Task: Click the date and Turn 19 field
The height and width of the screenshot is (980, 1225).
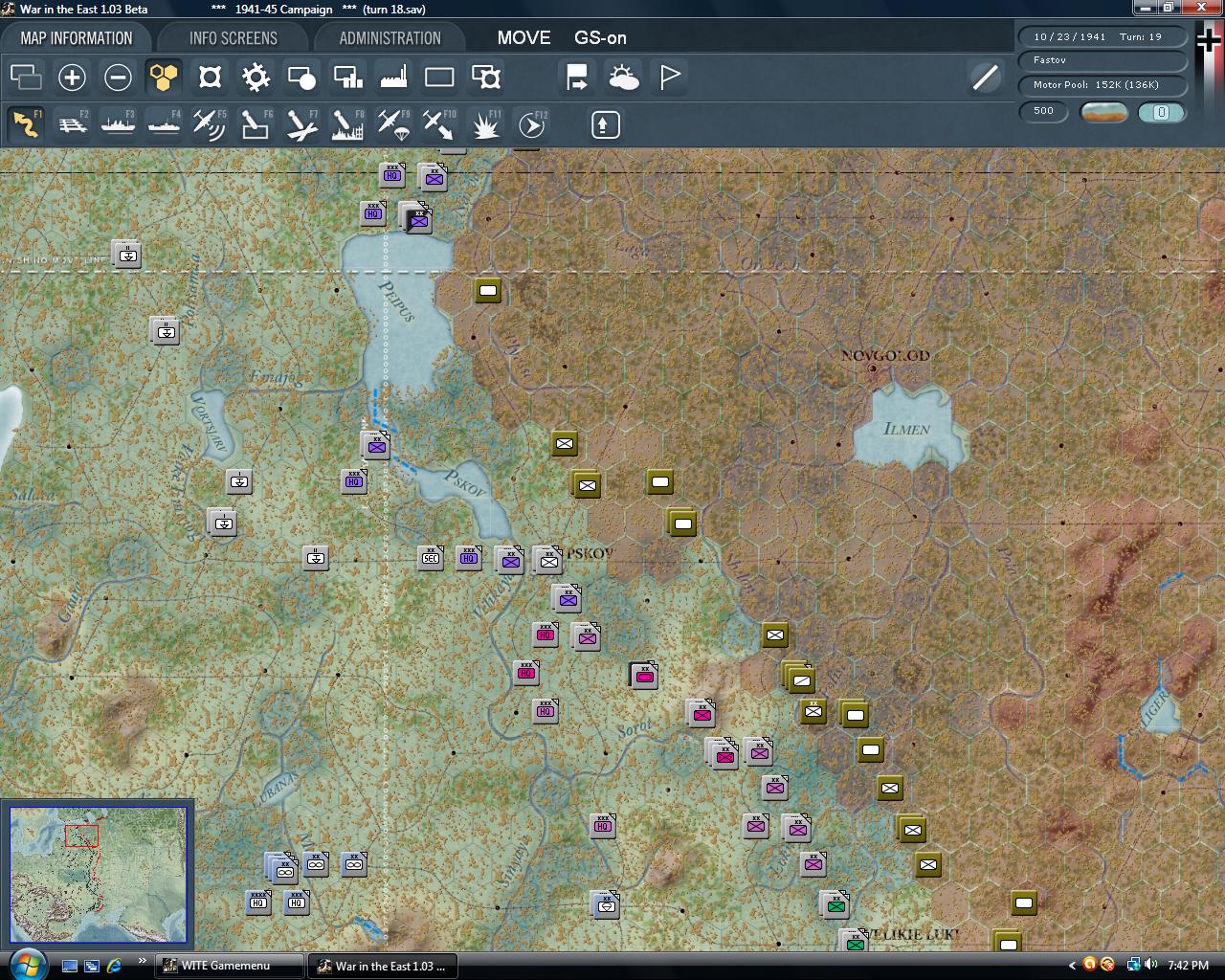Action: (x=1102, y=36)
